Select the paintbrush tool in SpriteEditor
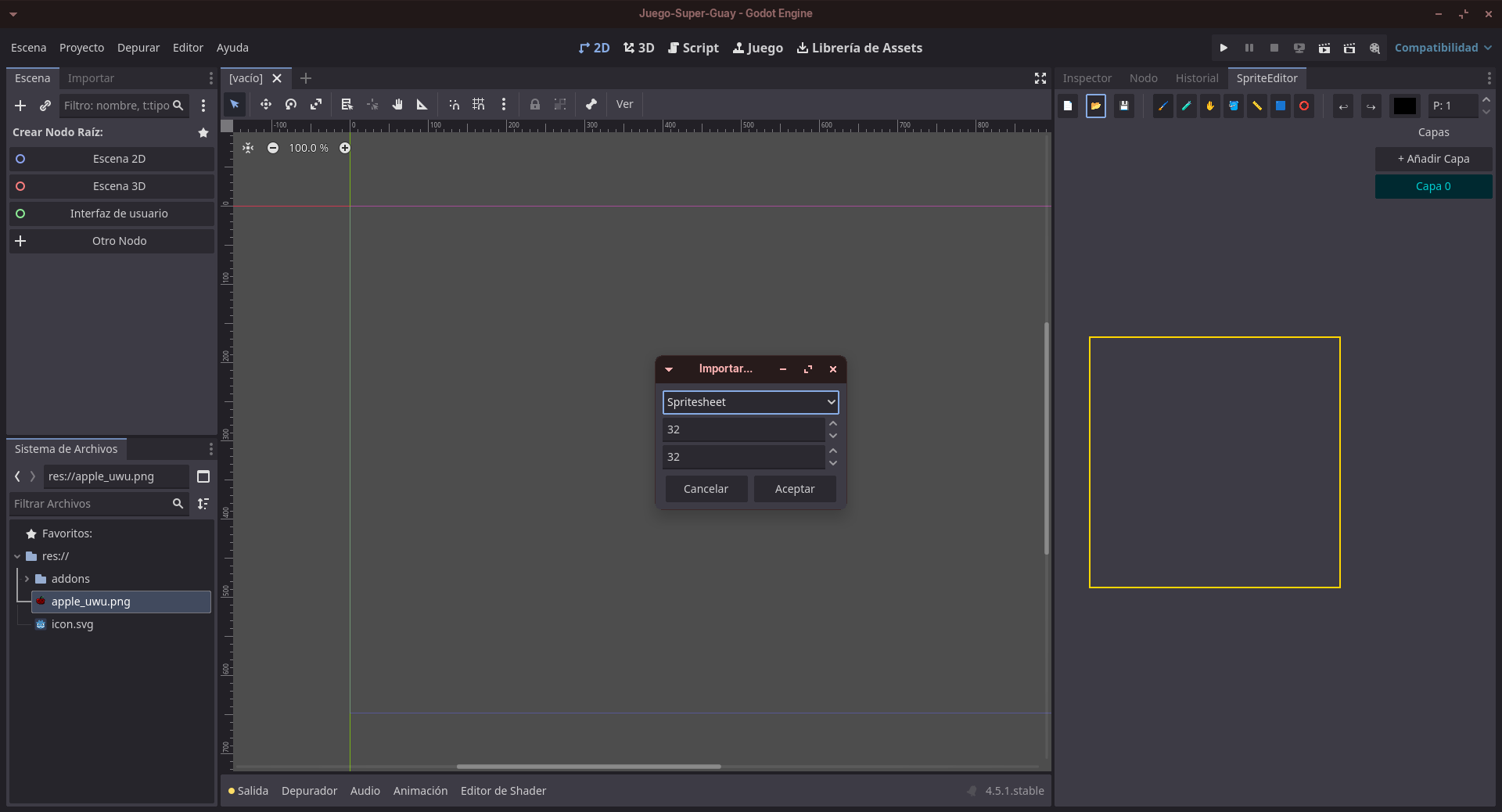Screen dimensions: 1502x812 (x=1163, y=106)
